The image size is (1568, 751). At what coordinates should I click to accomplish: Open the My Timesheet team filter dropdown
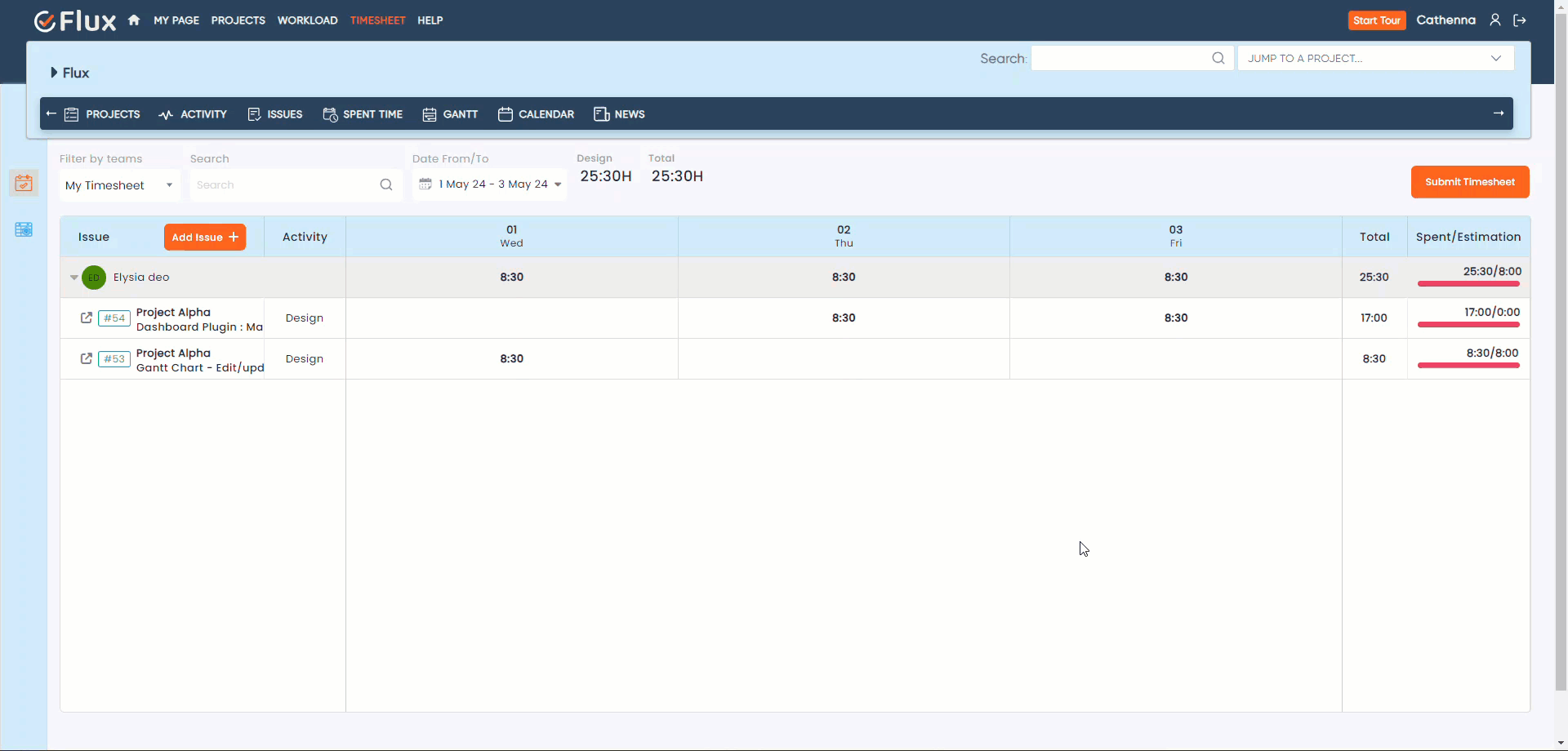pyautogui.click(x=119, y=185)
